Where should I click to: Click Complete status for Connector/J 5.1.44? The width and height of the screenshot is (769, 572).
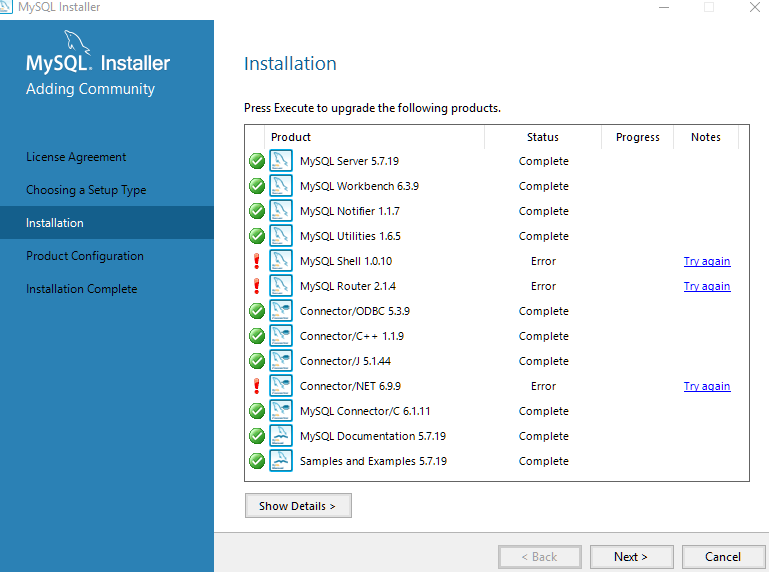[x=543, y=361]
